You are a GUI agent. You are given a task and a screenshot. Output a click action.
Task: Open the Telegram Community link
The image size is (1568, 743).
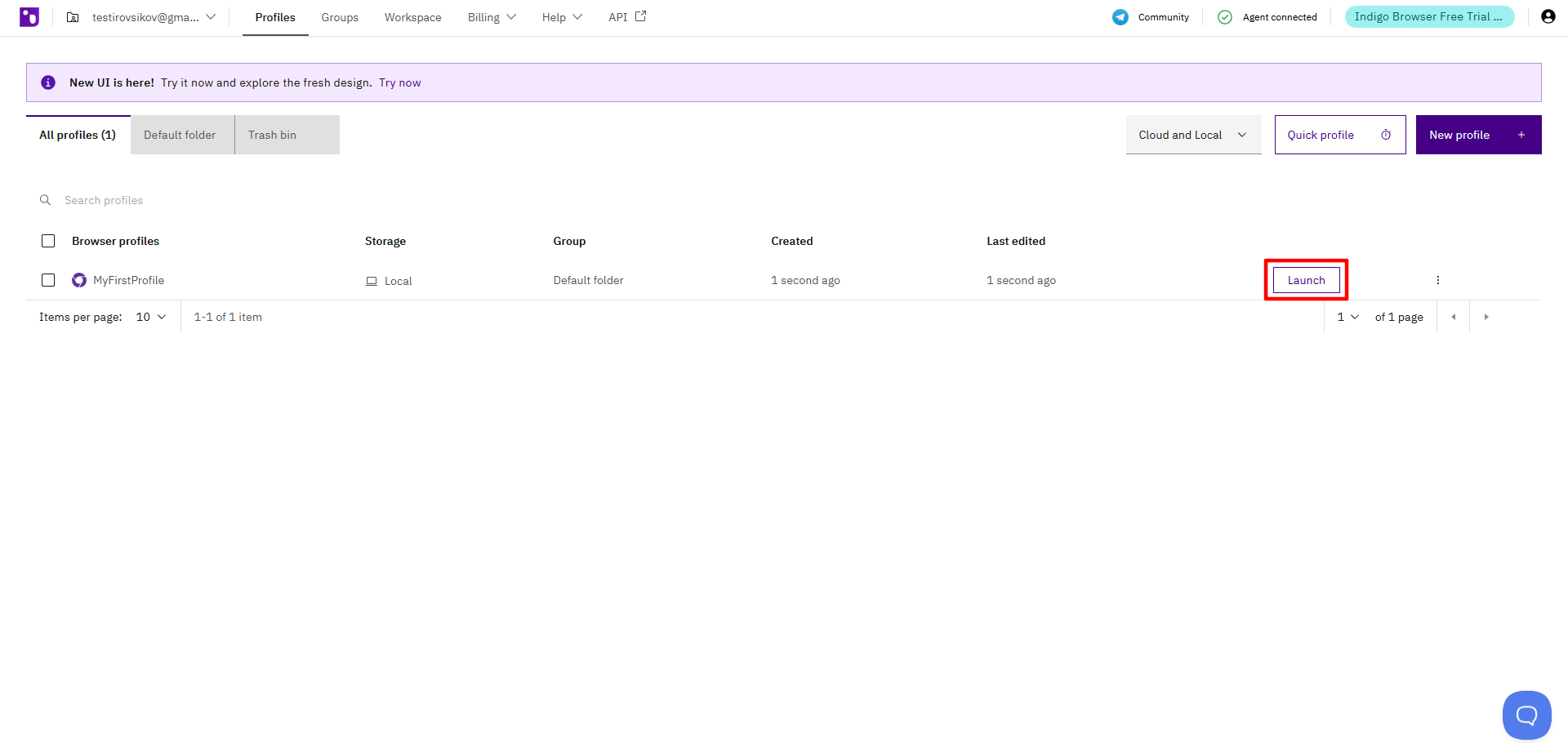pyautogui.click(x=1120, y=16)
